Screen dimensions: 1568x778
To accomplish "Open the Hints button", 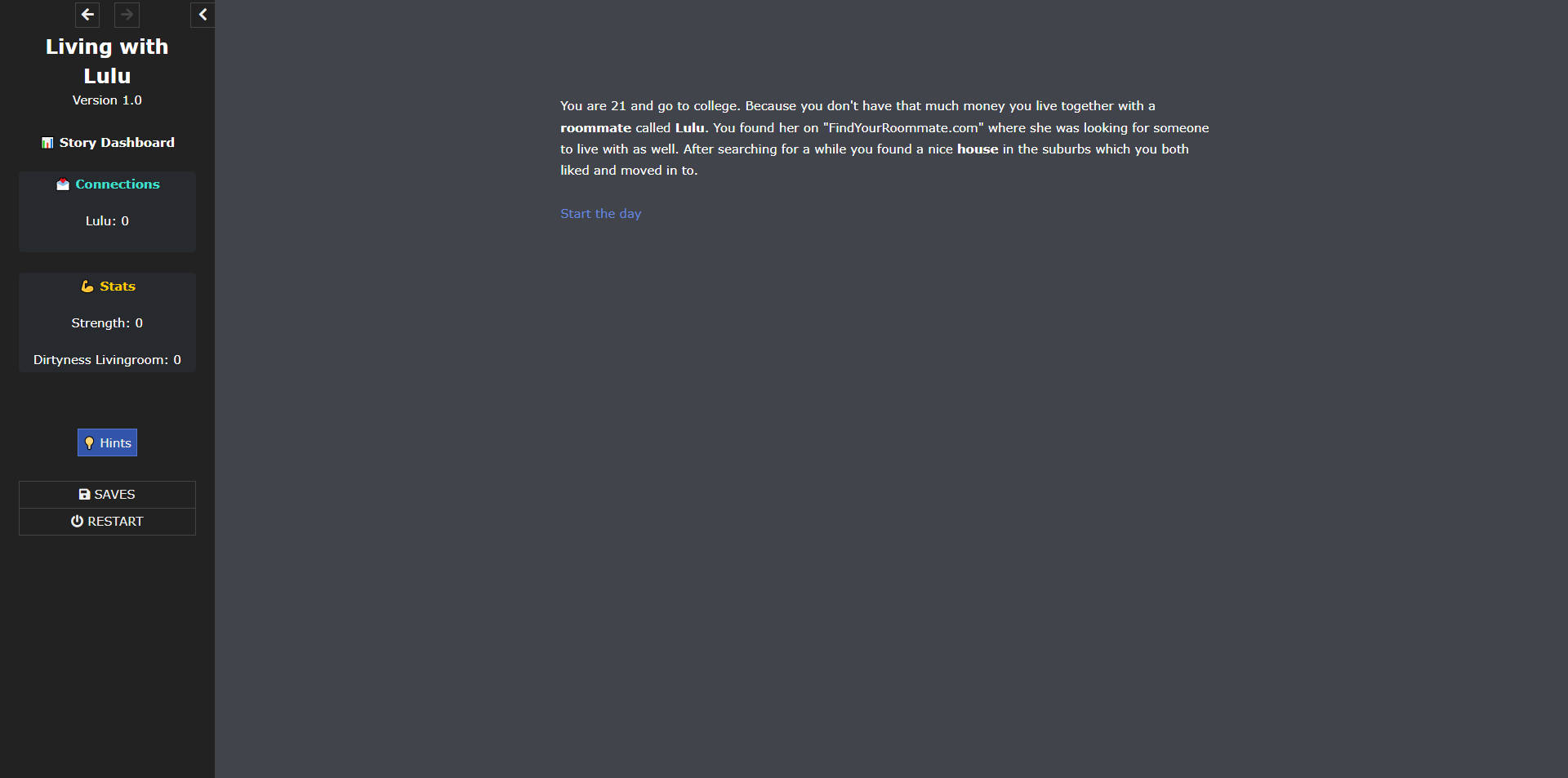I will click(x=107, y=442).
